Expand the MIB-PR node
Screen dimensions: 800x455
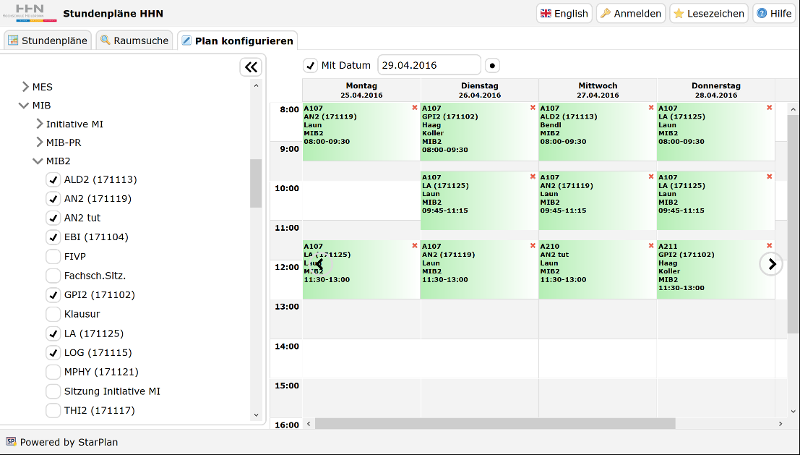[x=39, y=142]
